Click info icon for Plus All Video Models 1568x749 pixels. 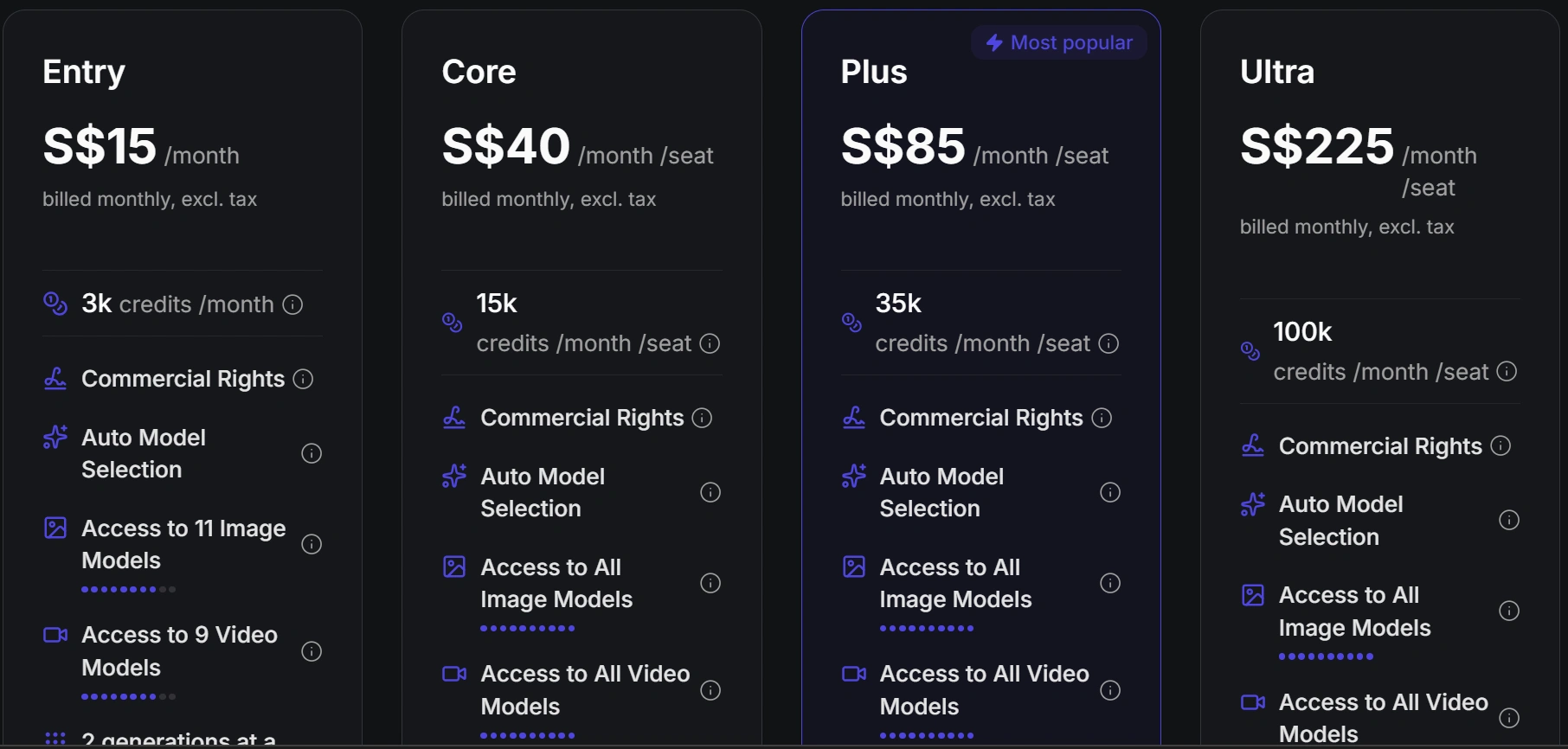coord(1109,690)
